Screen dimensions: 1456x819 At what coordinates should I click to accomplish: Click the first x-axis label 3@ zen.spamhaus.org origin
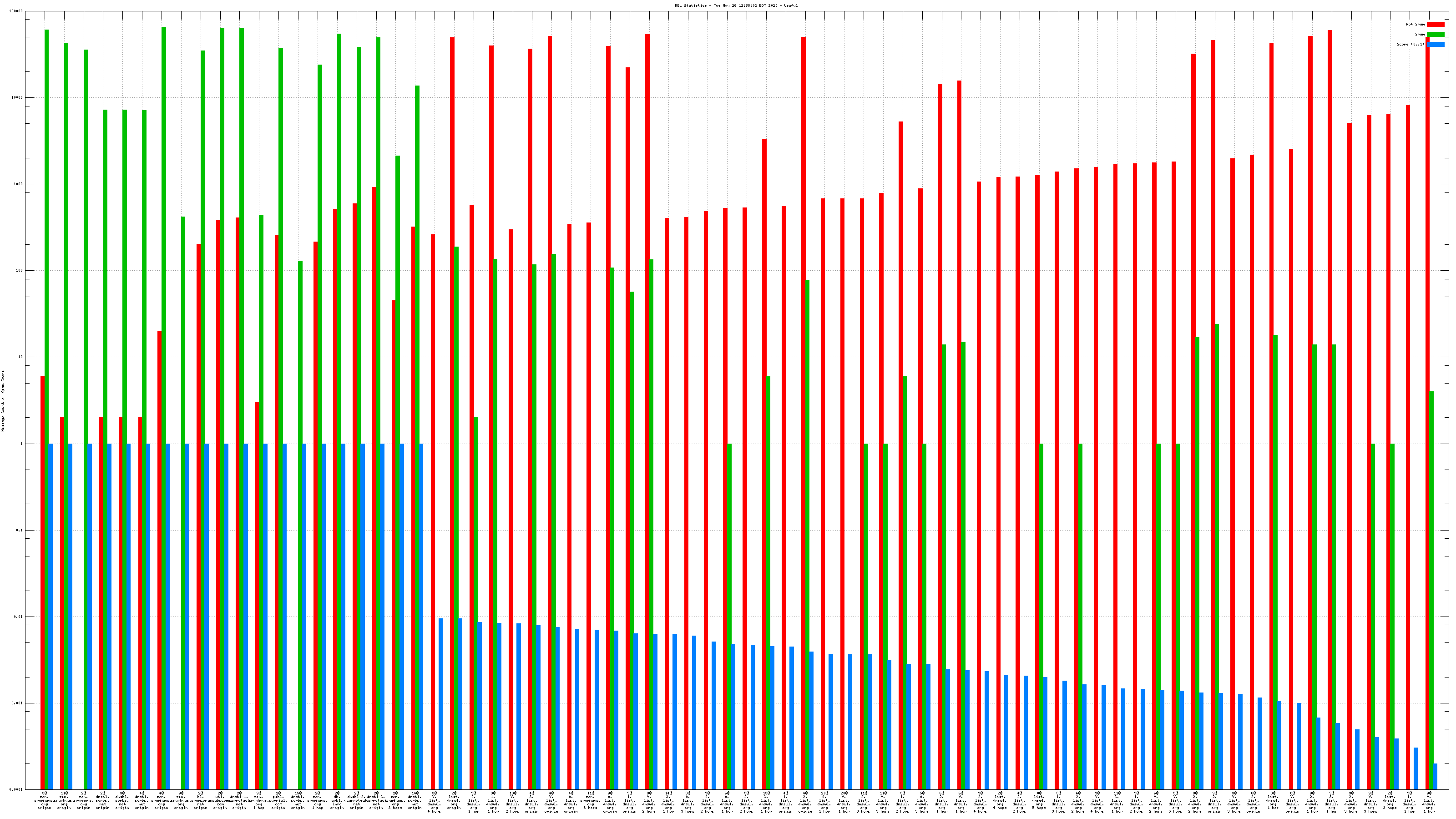point(45,800)
